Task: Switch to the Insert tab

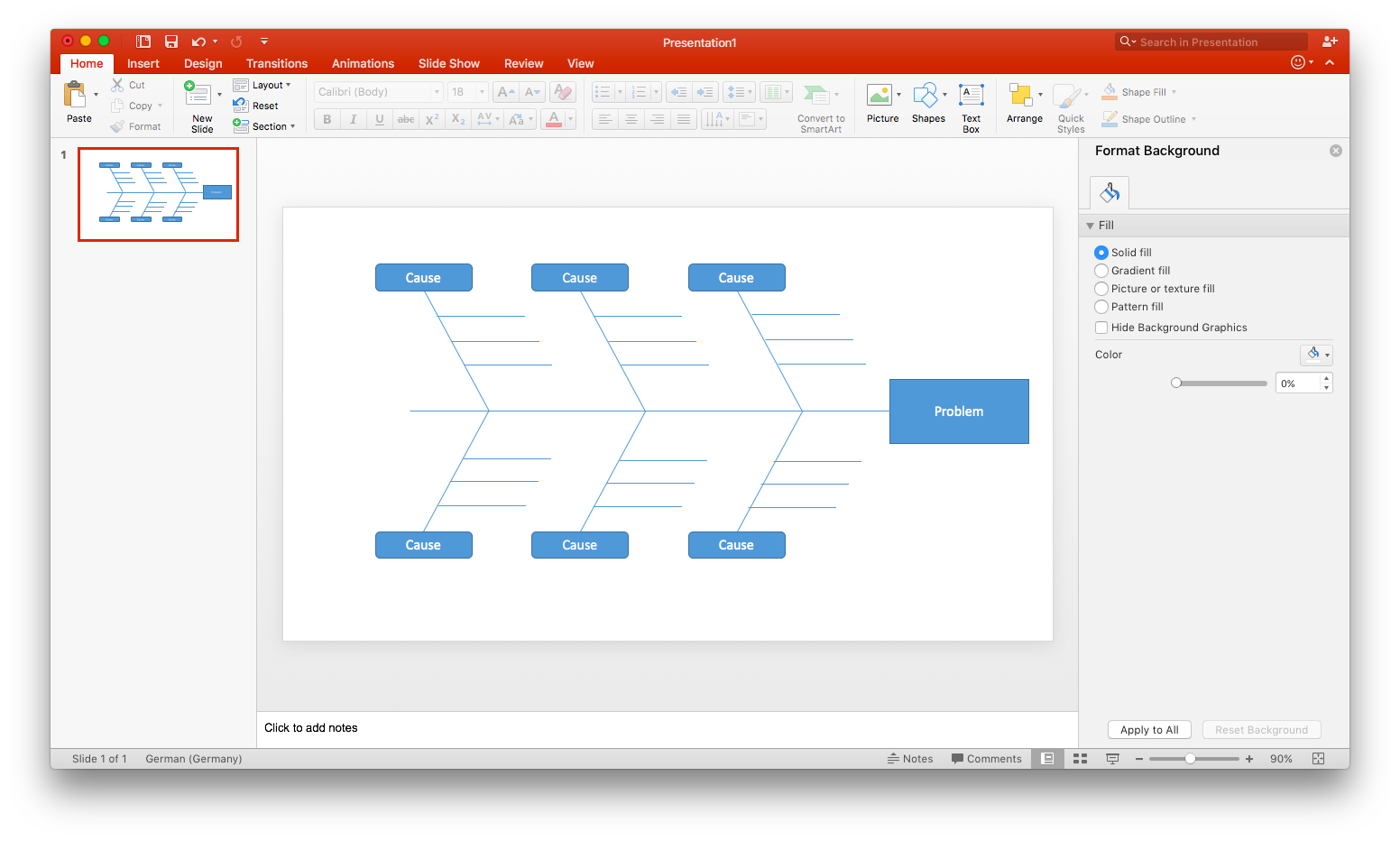Action: click(143, 63)
